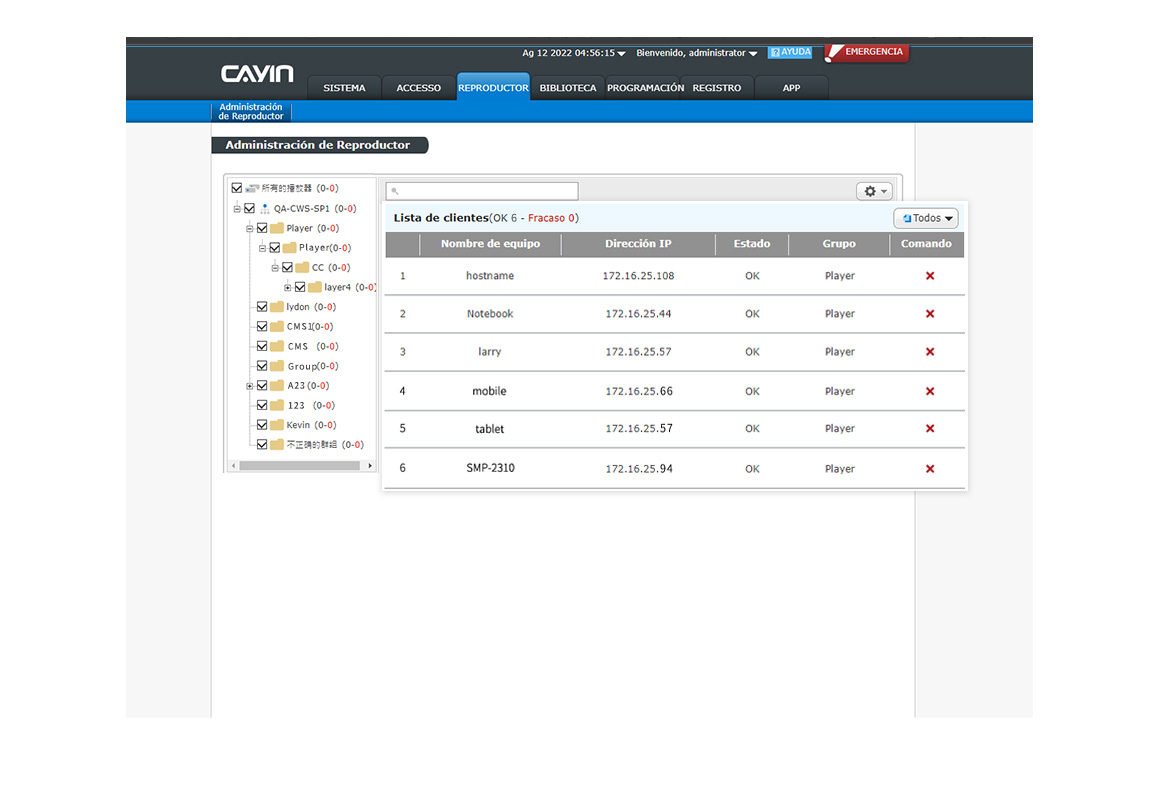Toggle the QA-CWS-SP1 checkbox

(250, 208)
